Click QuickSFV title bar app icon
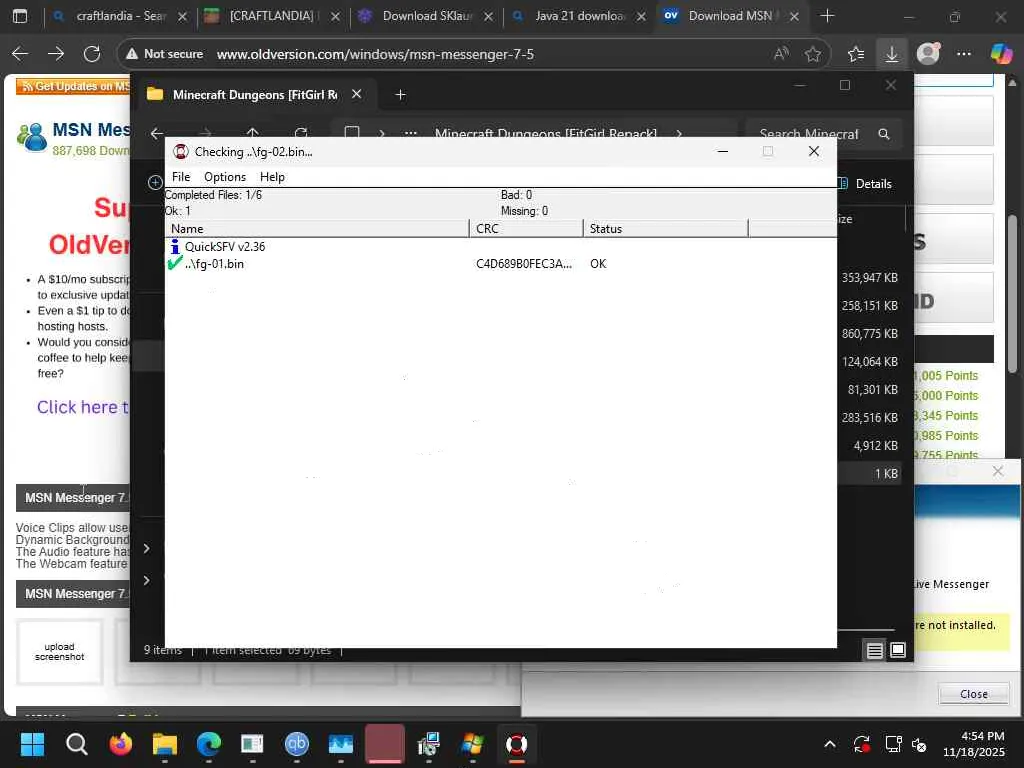Image resolution: width=1024 pixels, height=768 pixels. click(x=181, y=152)
